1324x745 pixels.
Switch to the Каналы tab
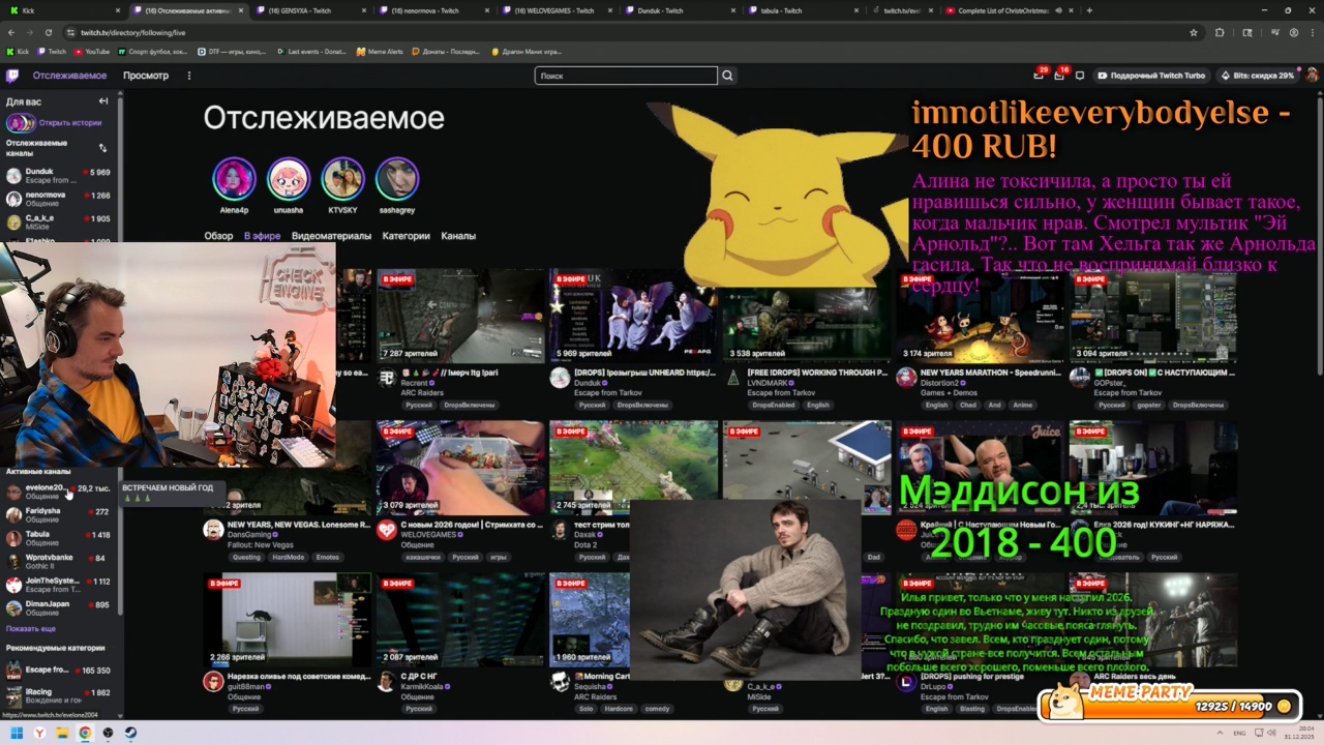pyautogui.click(x=458, y=236)
